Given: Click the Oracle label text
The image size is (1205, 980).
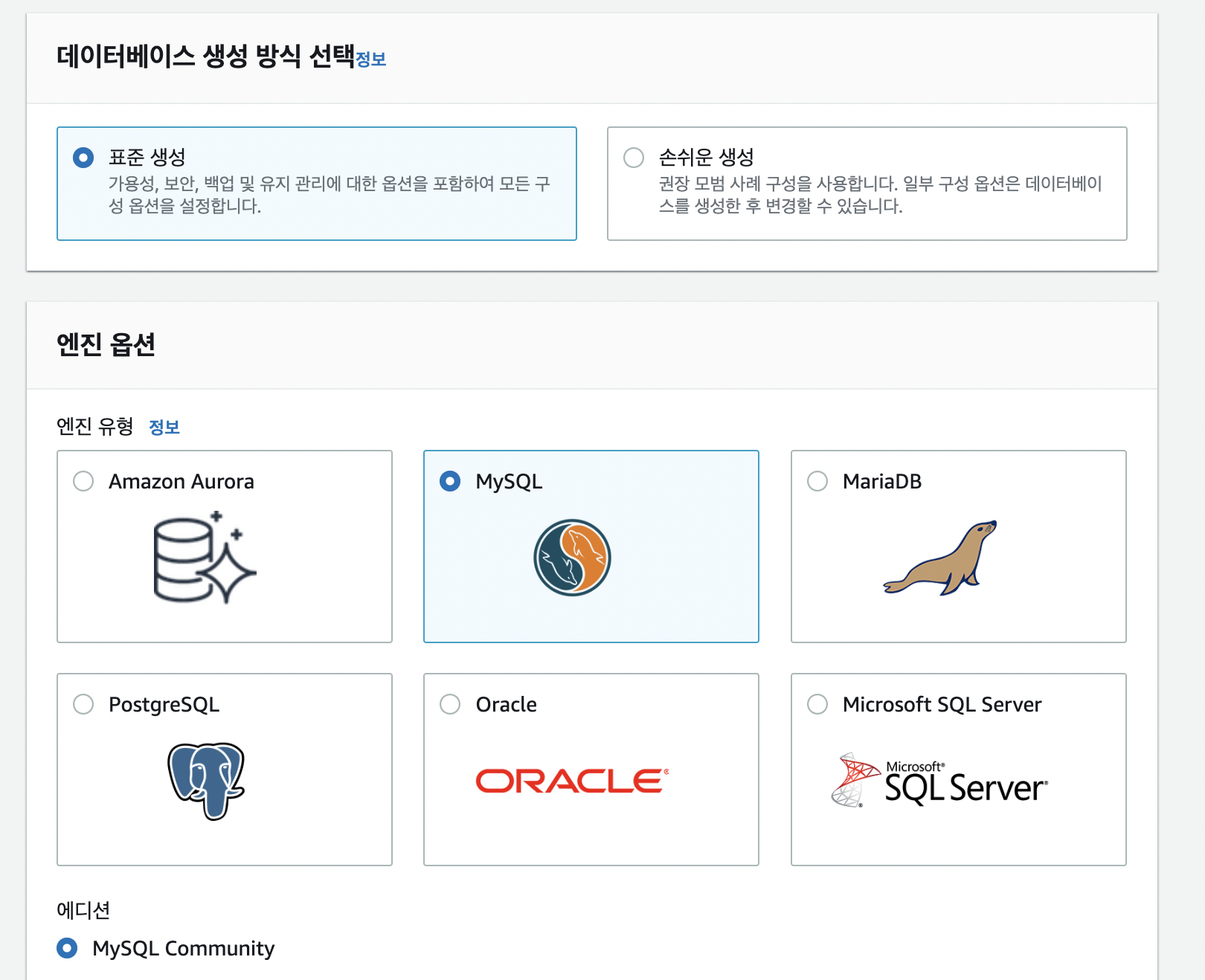Looking at the screenshot, I should pos(507,705).
